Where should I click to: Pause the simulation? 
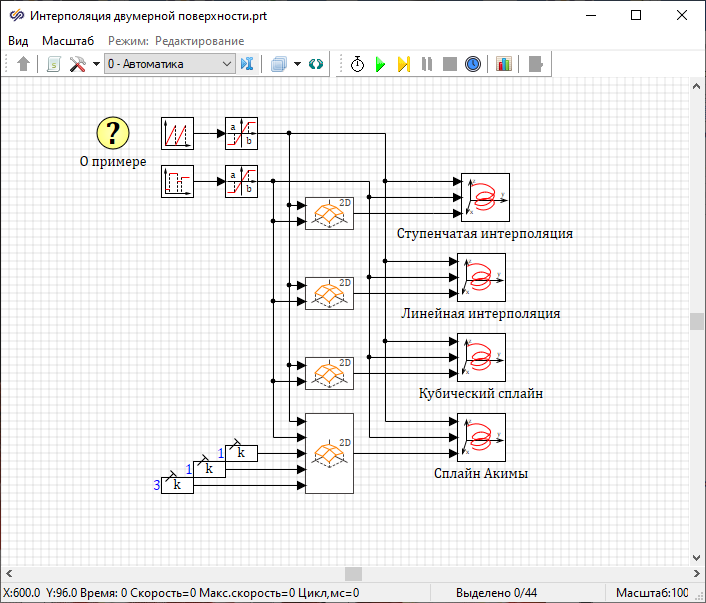(x=427, y=64)
